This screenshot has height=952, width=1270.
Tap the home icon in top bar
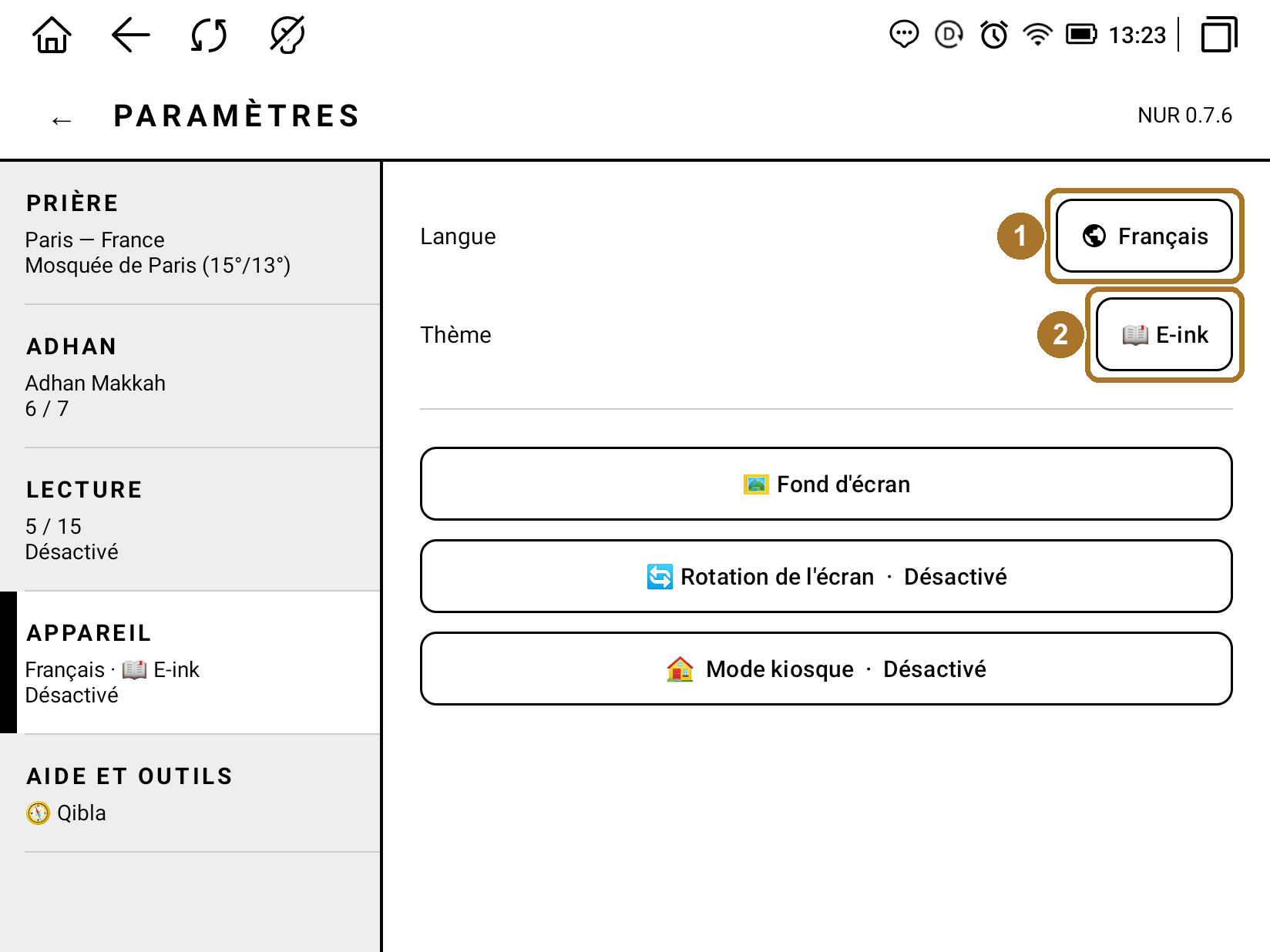point(52,35)
